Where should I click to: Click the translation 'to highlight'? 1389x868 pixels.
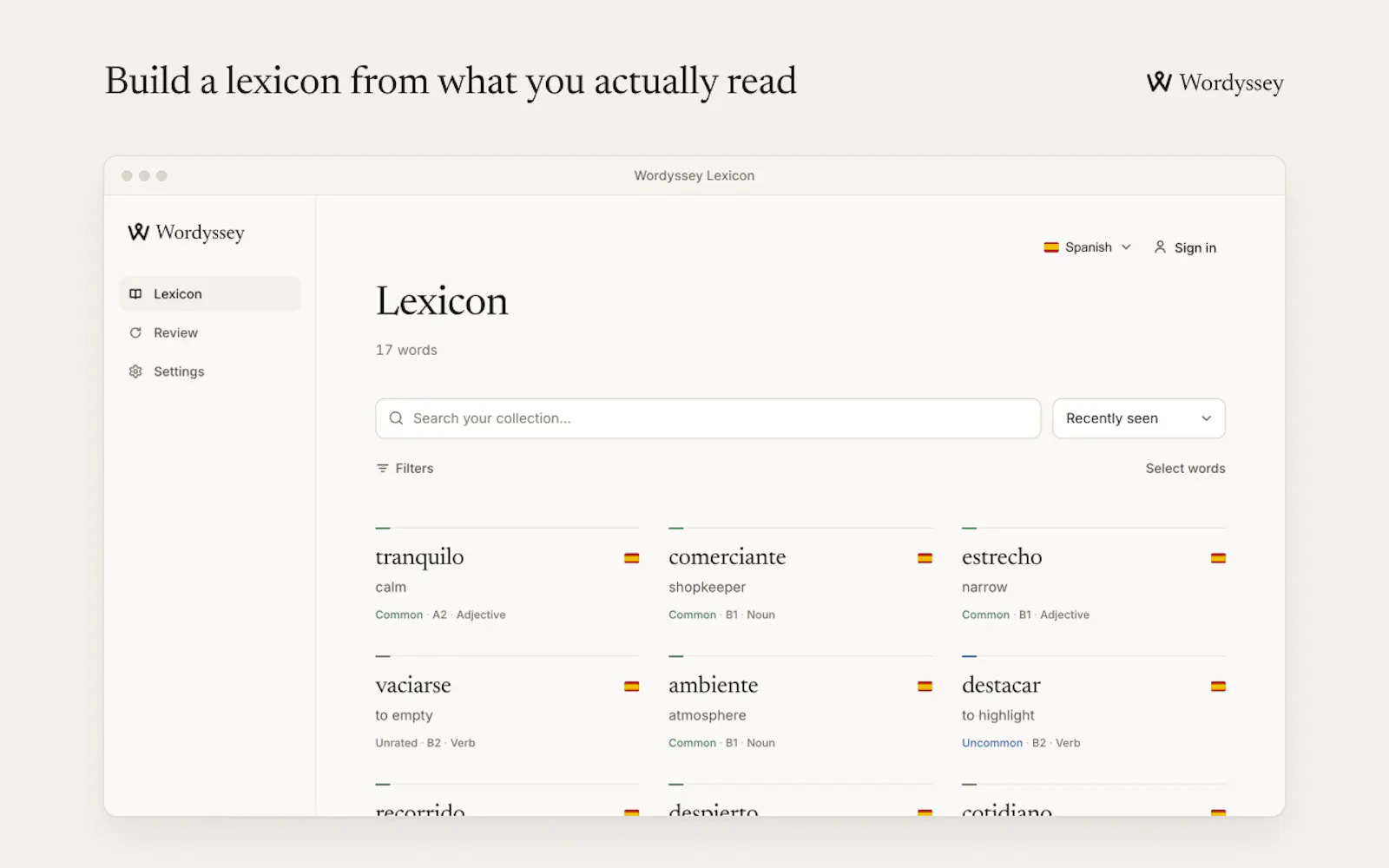tap(998, 715)
